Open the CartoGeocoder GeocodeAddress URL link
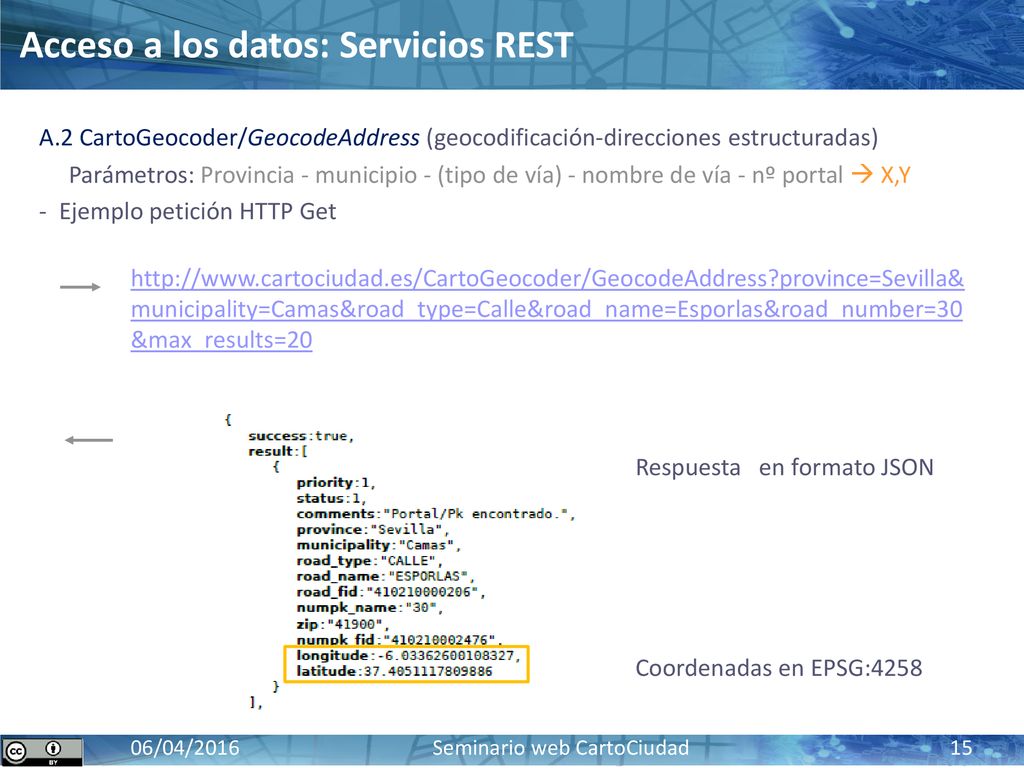The image size is (1024, 768). 547,309
